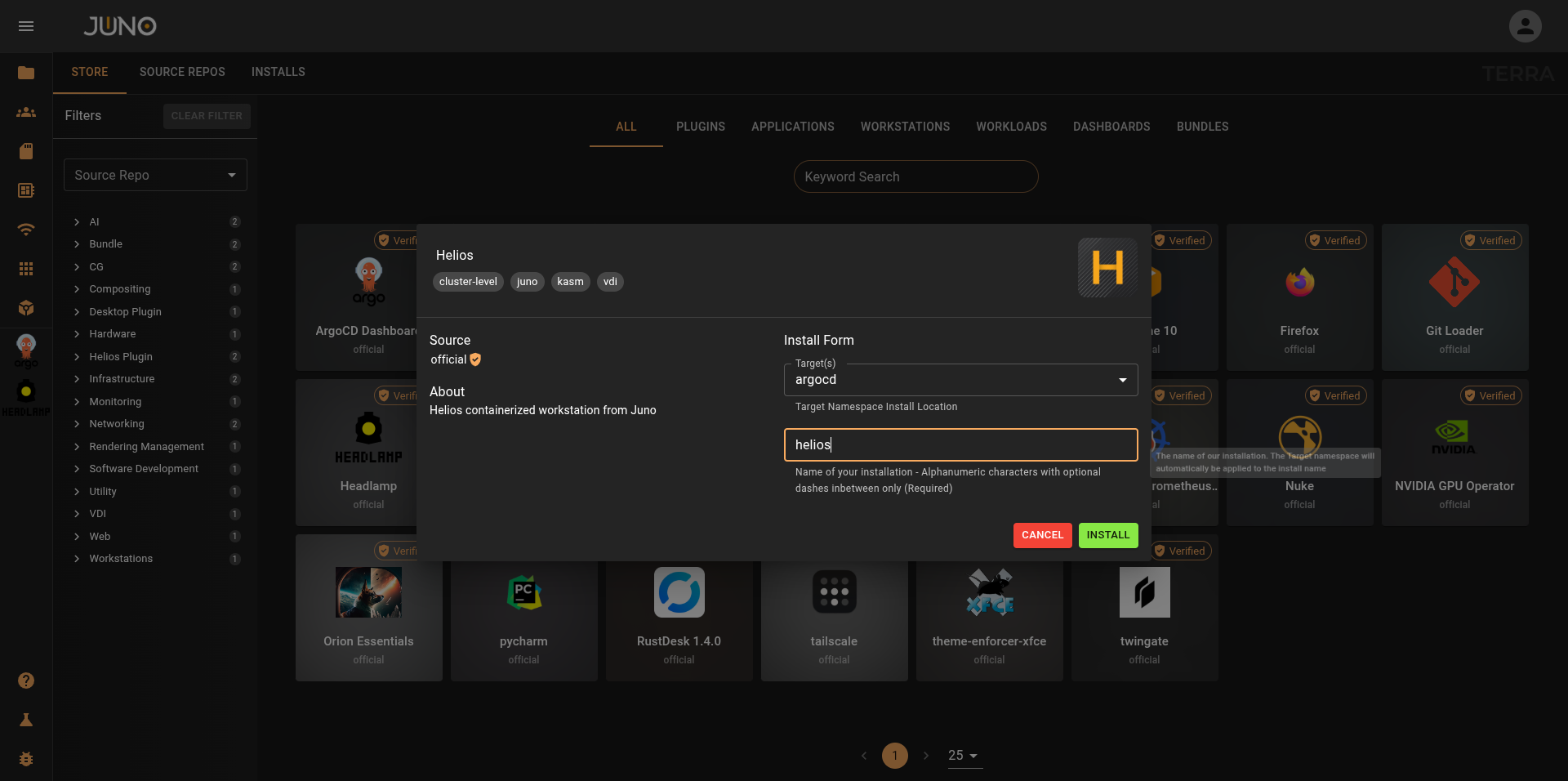This screenshot has height=781, width=1568.
Task: Open the Source Repo dropdown
Action: coord(155,175)
